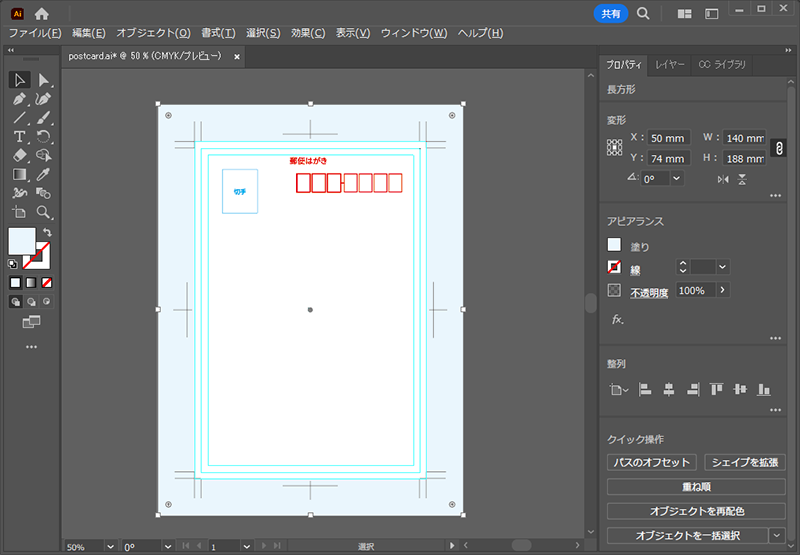The height and width of the screenshot is (555, 800).
Task: Click the 塗り fill color swatch in Appearance
Action: click(614, 245)
